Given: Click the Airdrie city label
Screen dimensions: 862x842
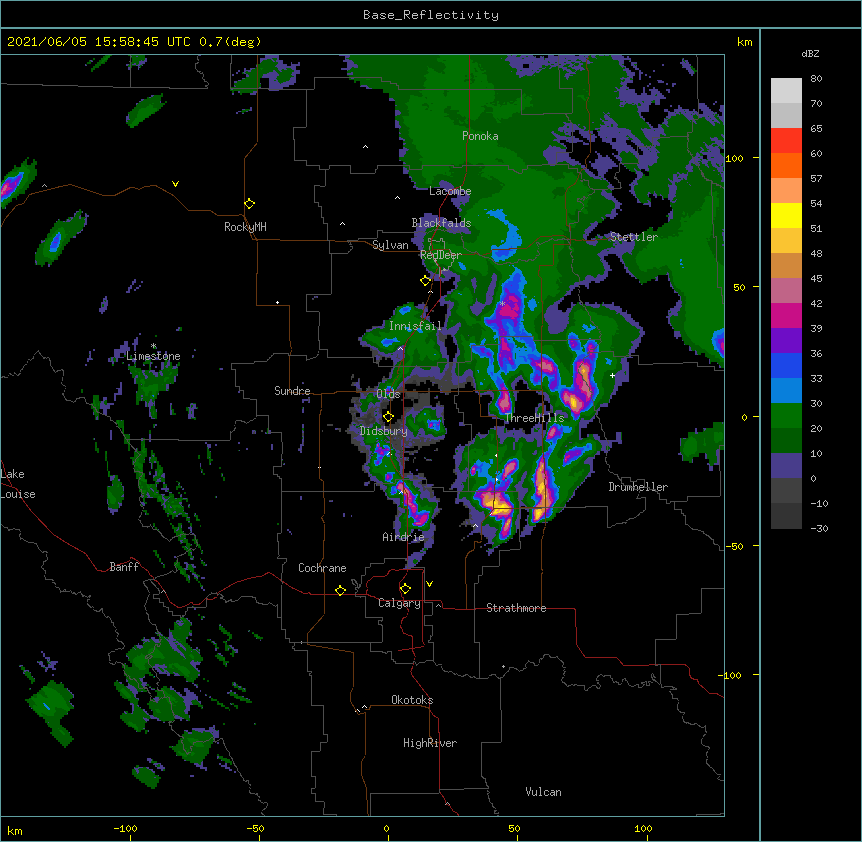Looking at the screenshot, I should click(403, 537).
